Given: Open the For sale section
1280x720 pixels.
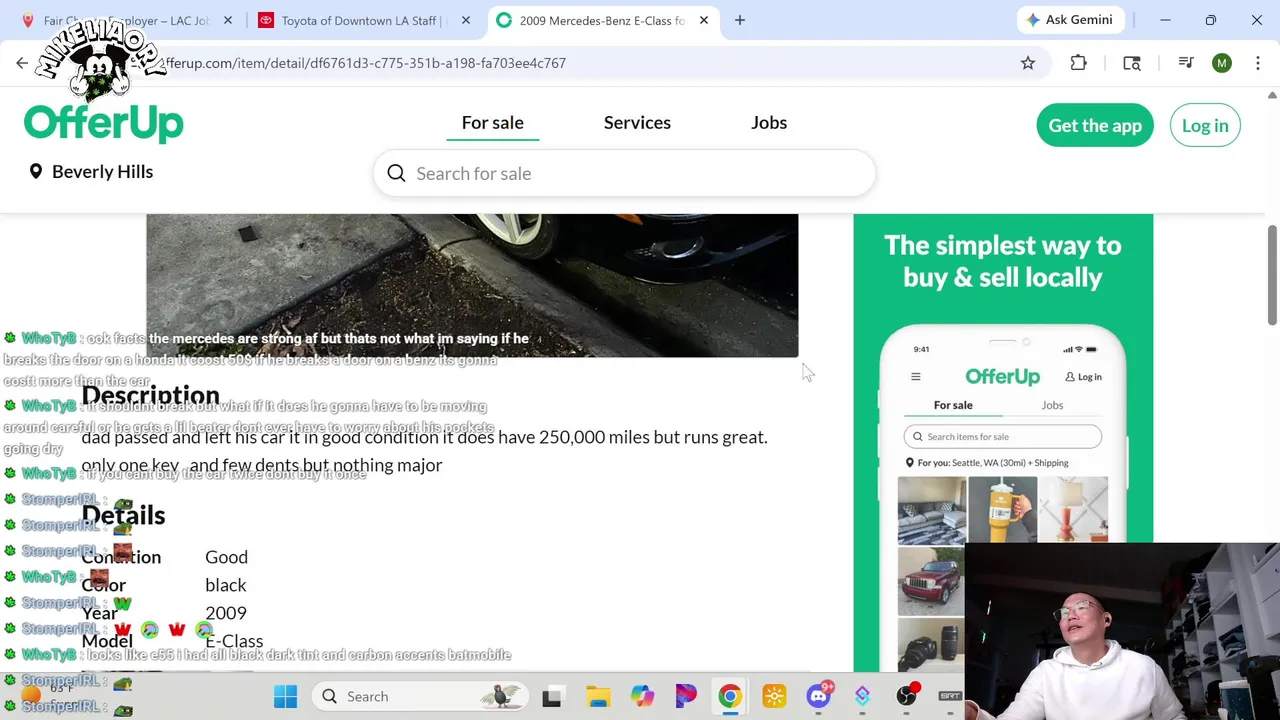Looking at the screenshot, I should coord(492,122).
